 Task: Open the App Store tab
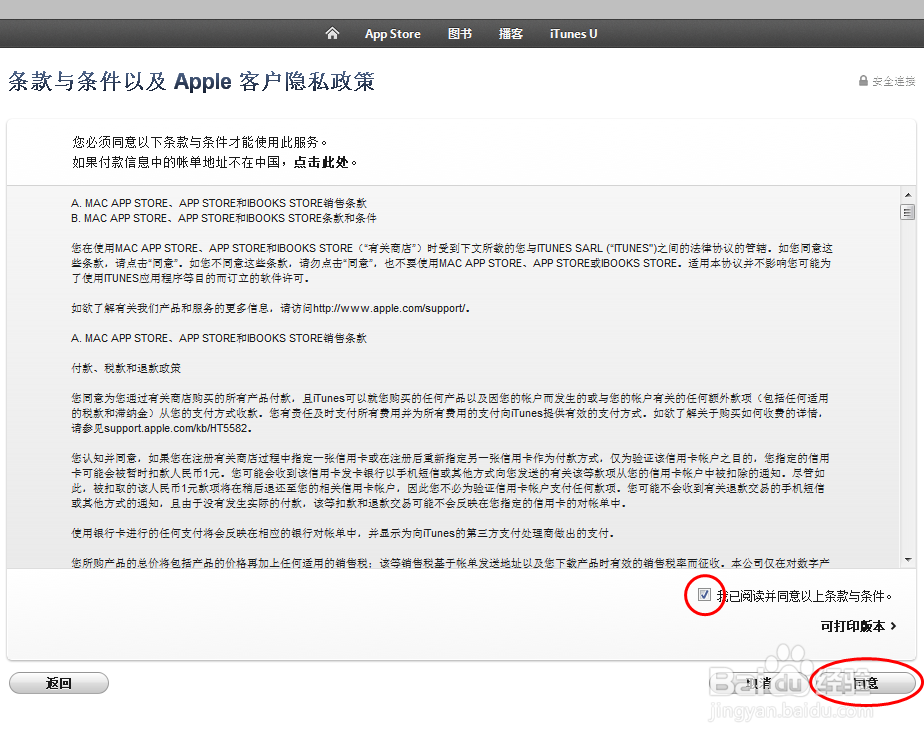(x=392, y=34)
